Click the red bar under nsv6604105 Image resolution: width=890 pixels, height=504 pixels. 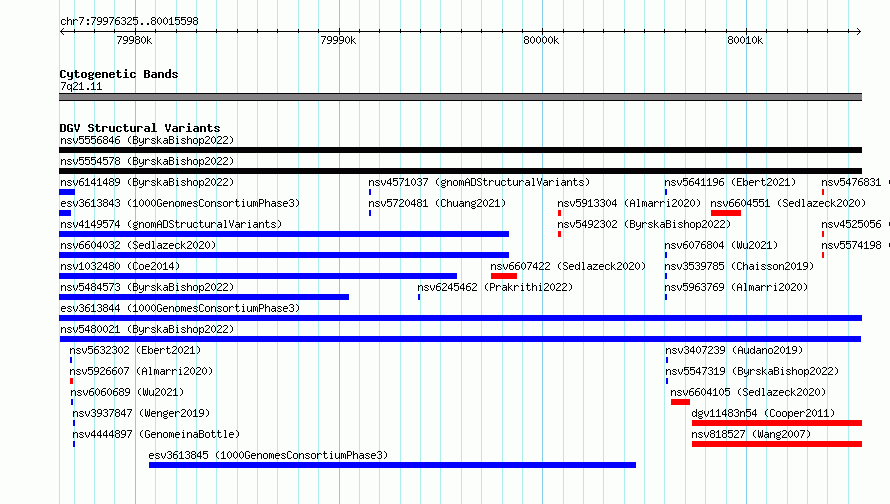pos(680,402)
